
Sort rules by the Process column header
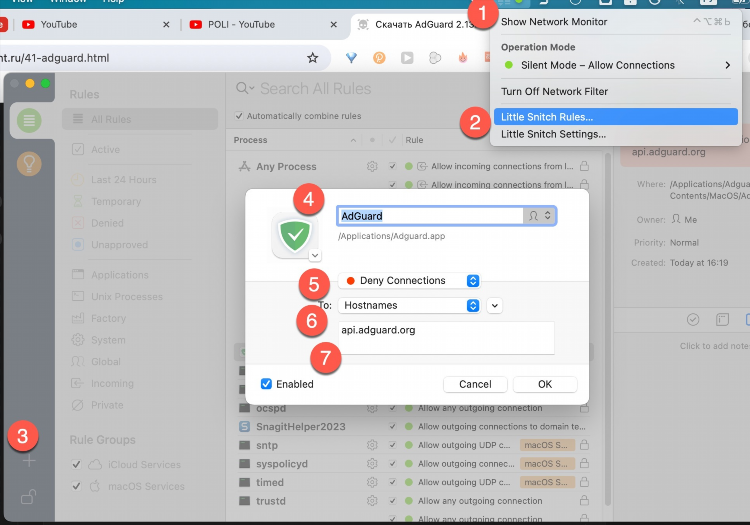pos(295,140)
